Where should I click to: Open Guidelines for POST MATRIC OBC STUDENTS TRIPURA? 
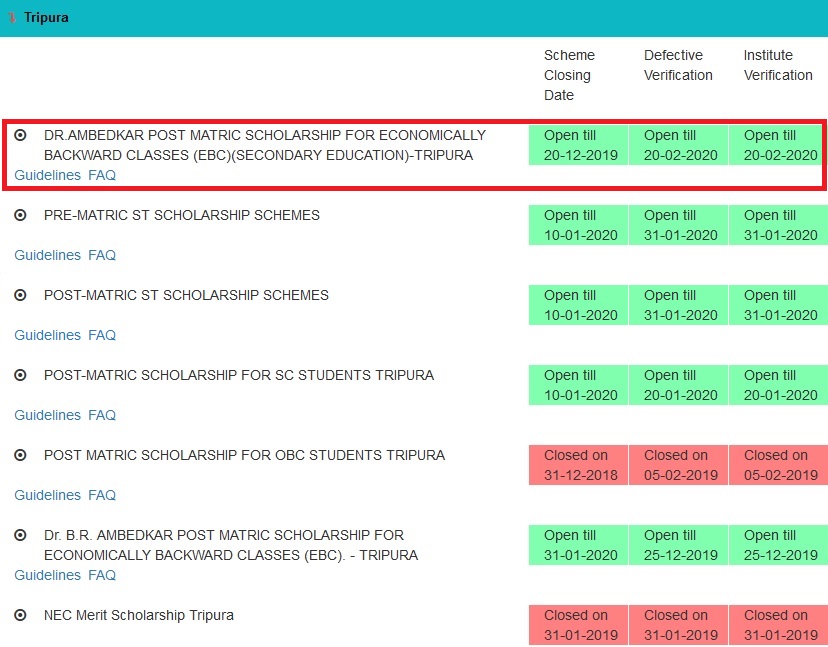pos(48,495)
